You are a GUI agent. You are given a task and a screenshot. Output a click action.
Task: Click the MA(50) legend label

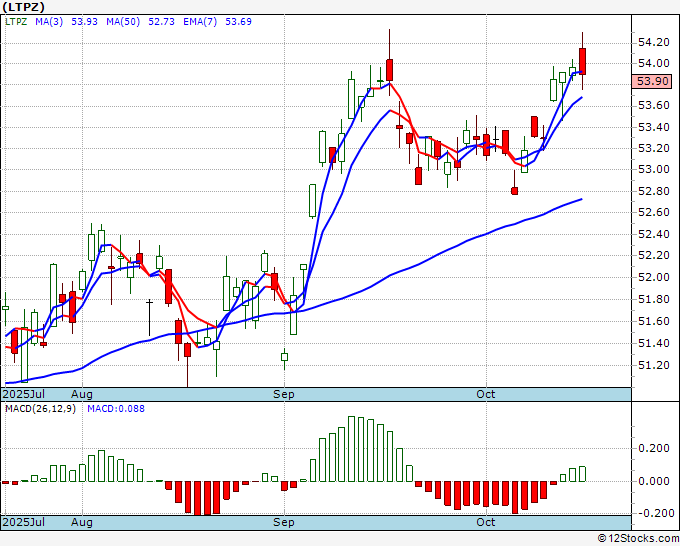(x=123, y=22)
